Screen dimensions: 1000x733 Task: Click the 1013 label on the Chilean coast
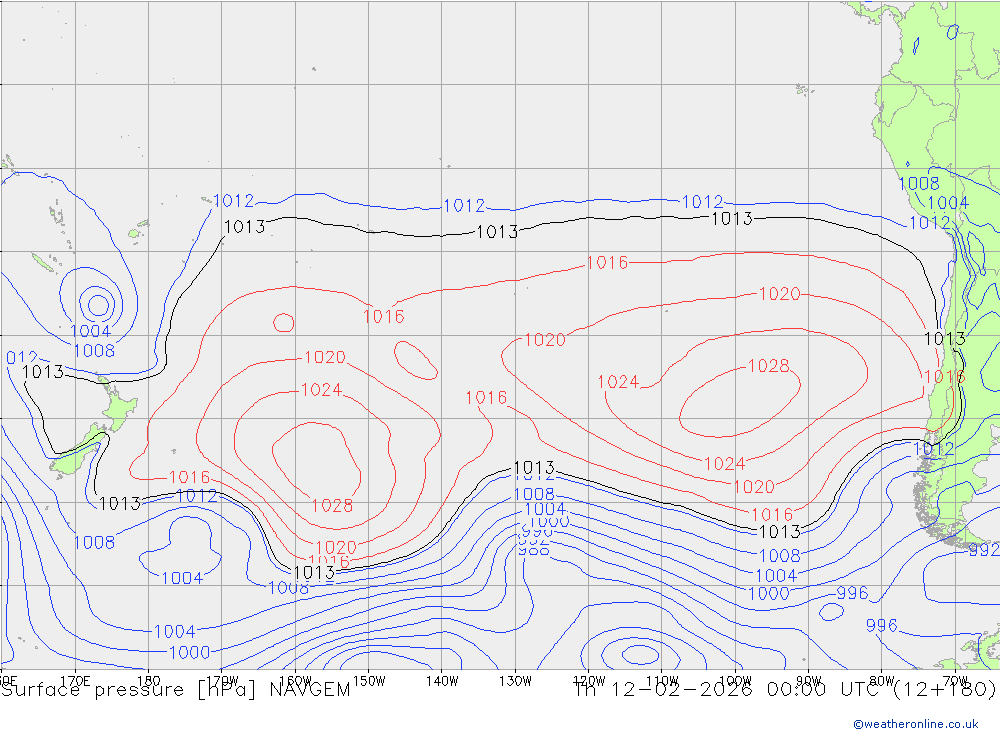point(945,339)
